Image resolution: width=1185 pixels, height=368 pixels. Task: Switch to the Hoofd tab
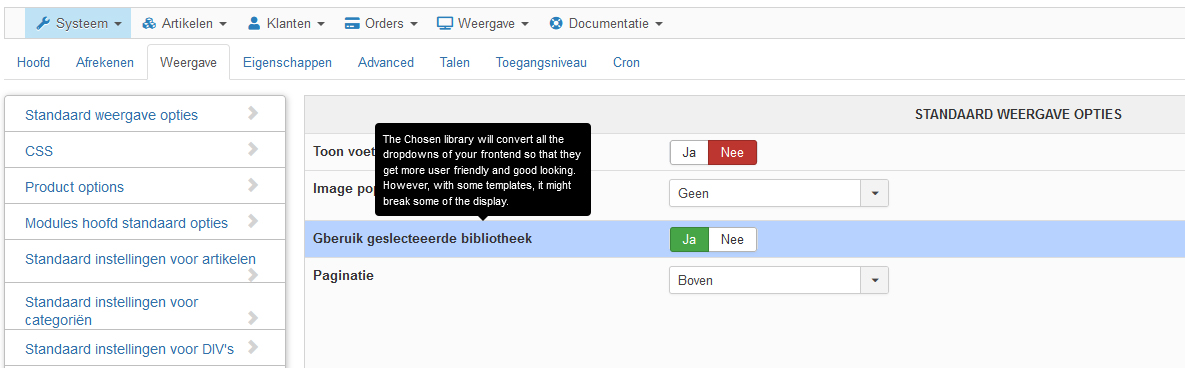point(33,63)
